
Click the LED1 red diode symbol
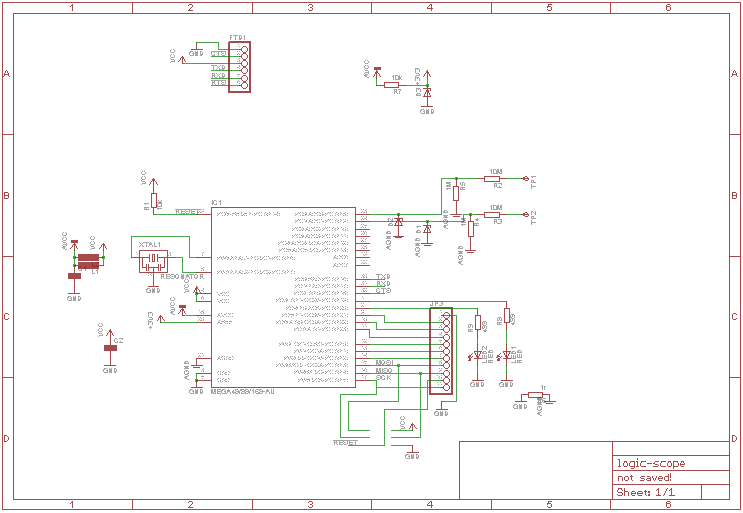507,355
